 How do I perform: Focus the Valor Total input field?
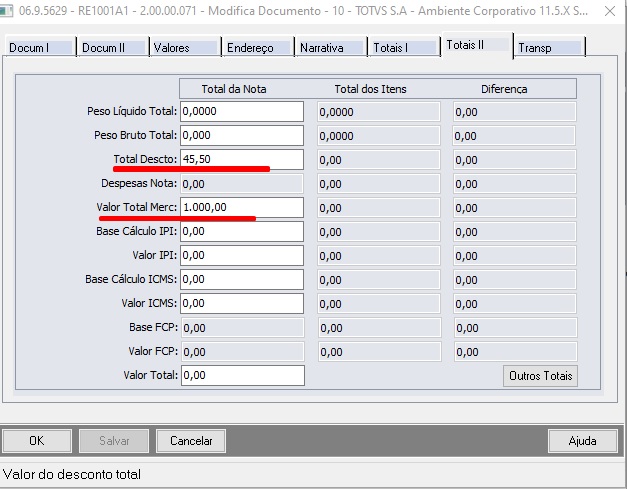(243, 375)
